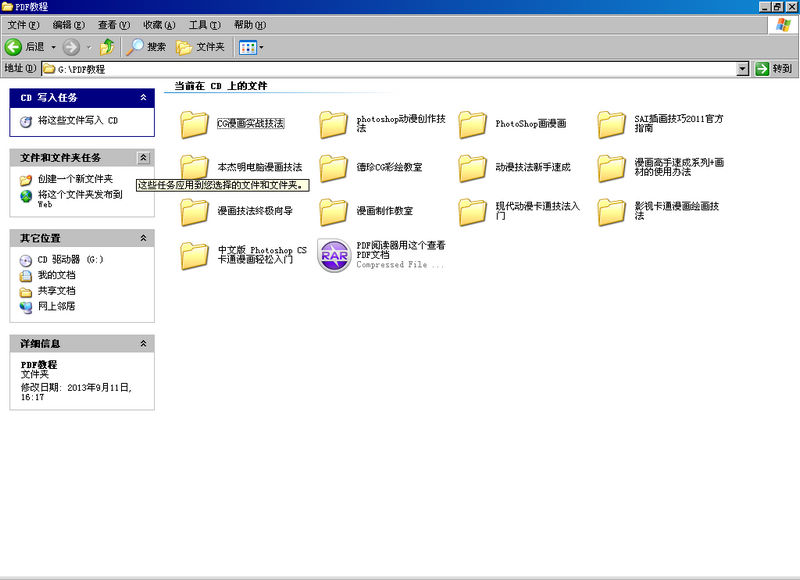800x580 pixels.
Task: Open the 帮助 menu
Action: pyautogui.click(x=250, y=25)
